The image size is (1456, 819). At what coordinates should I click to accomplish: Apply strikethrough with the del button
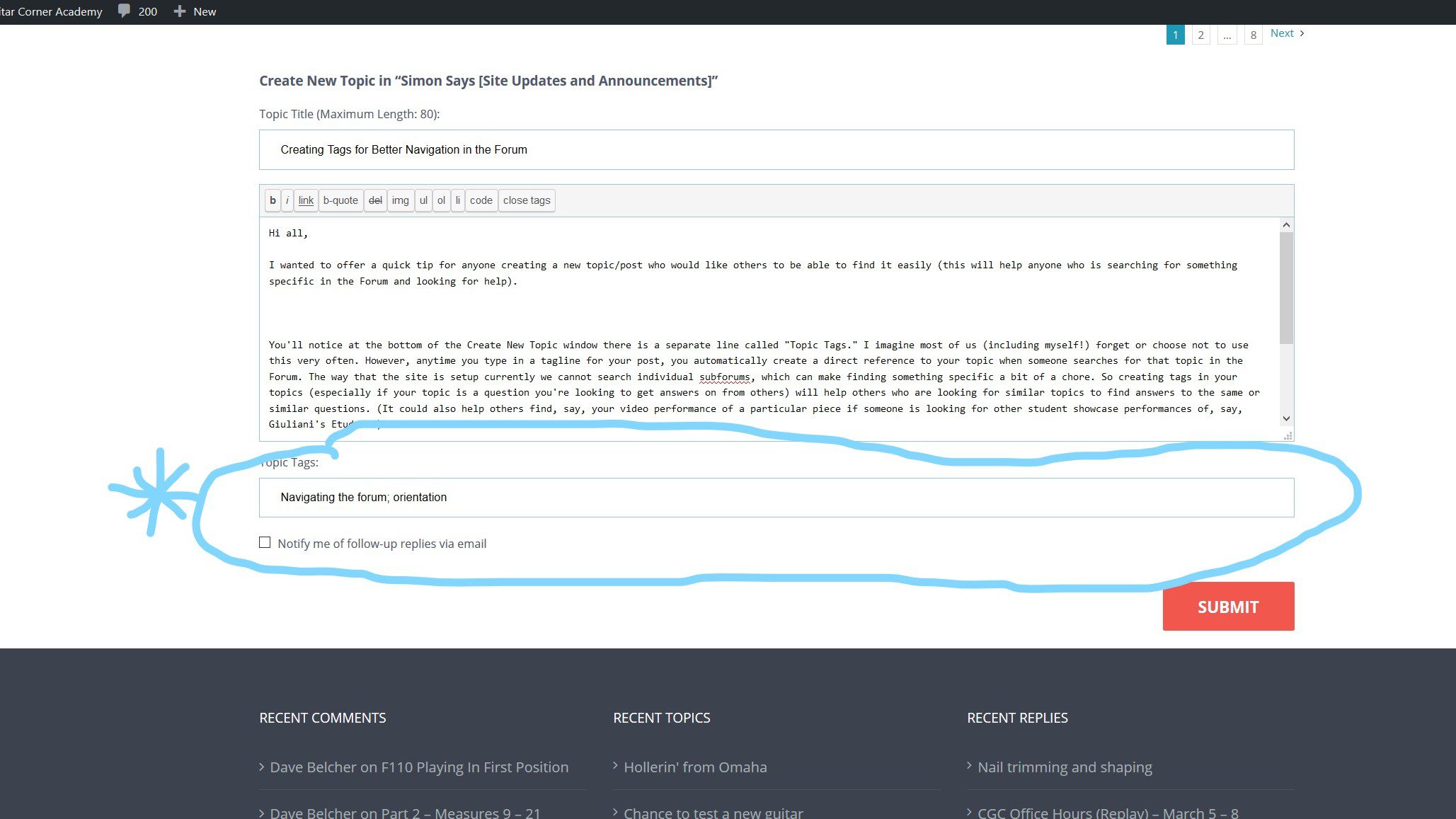click(x=375, y=200)
